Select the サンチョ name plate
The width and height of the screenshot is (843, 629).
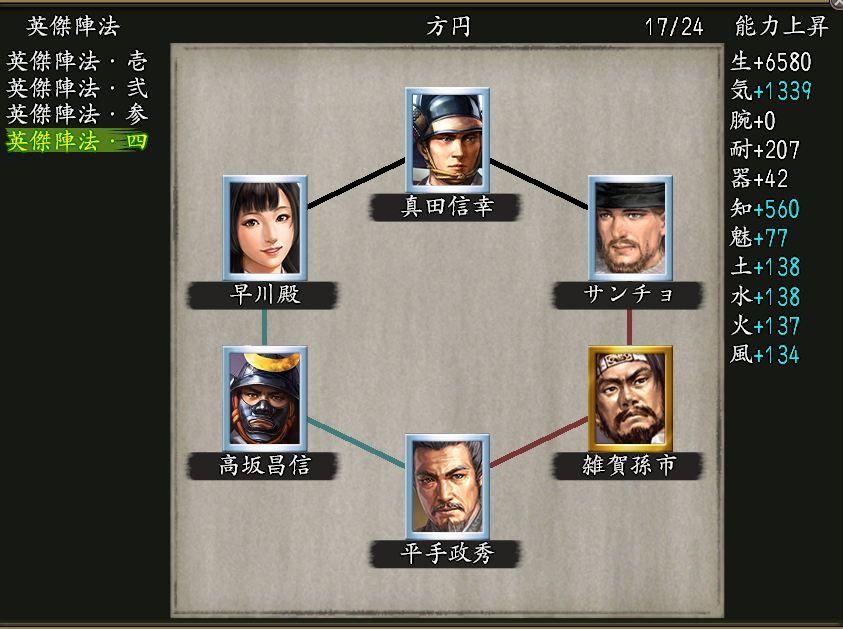coord(628,295)
